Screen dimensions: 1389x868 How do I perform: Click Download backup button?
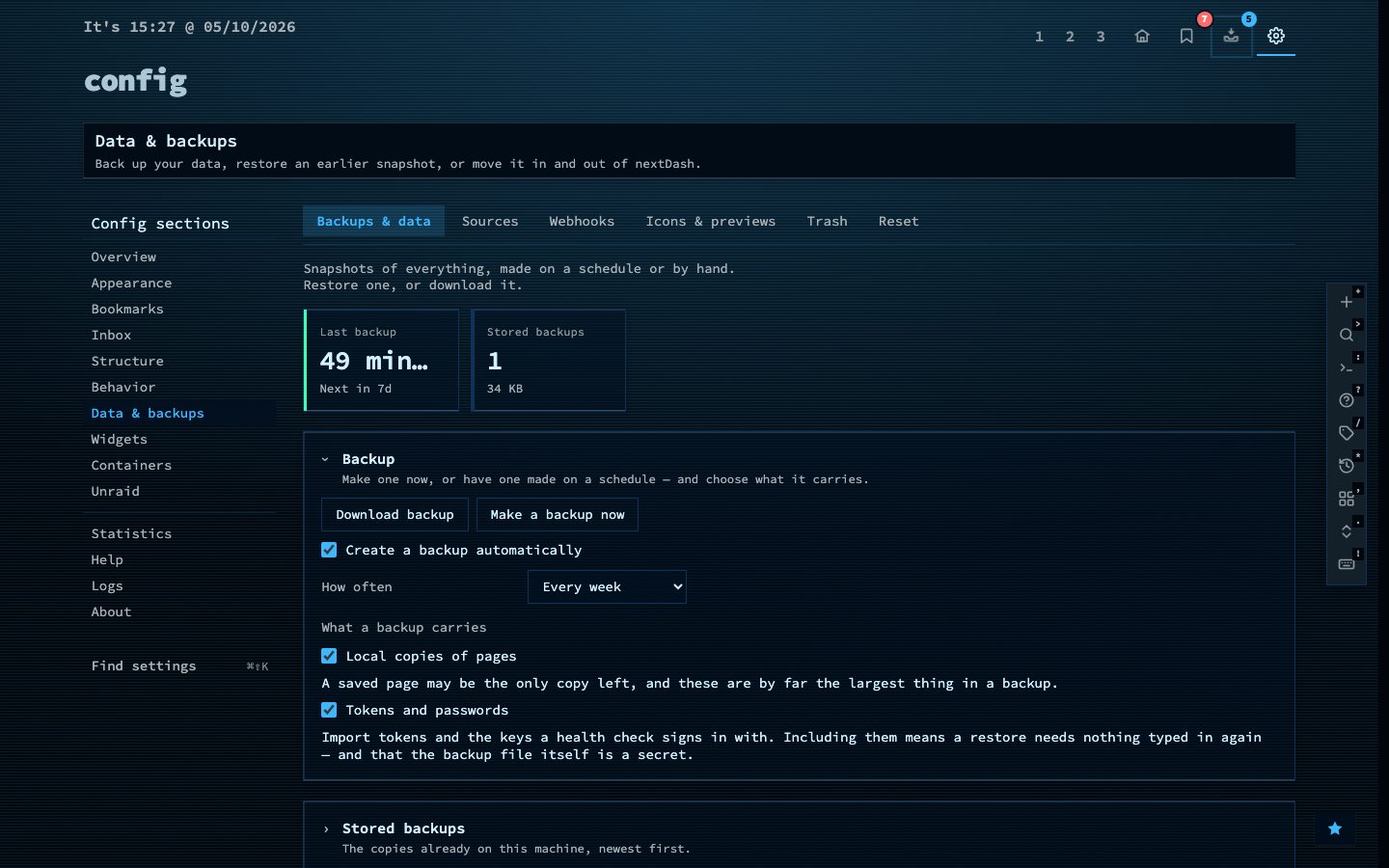pos(395,514)
